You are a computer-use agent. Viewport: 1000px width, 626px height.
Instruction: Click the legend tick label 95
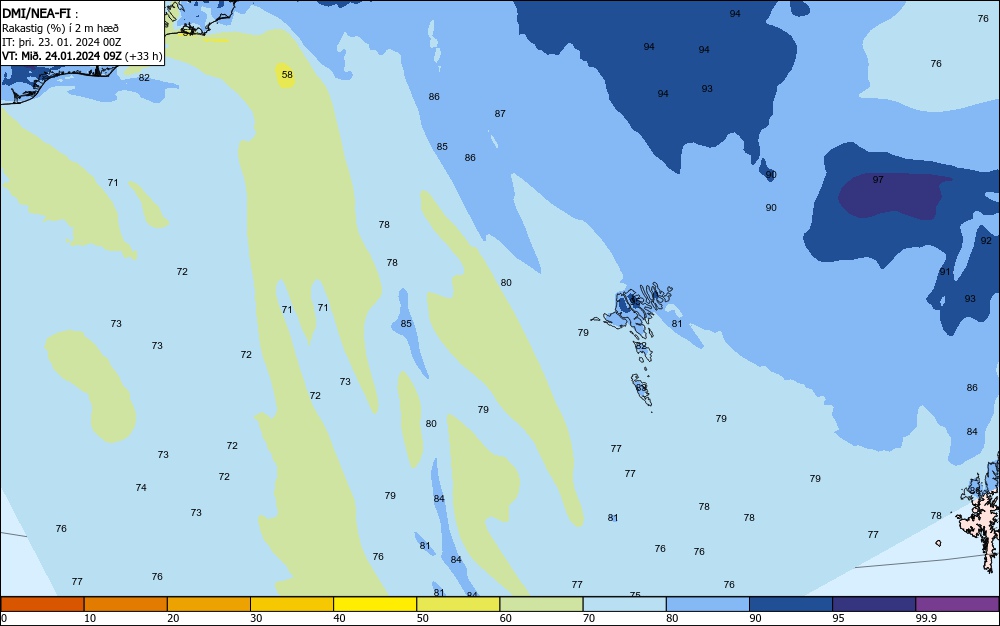point(838,618)
